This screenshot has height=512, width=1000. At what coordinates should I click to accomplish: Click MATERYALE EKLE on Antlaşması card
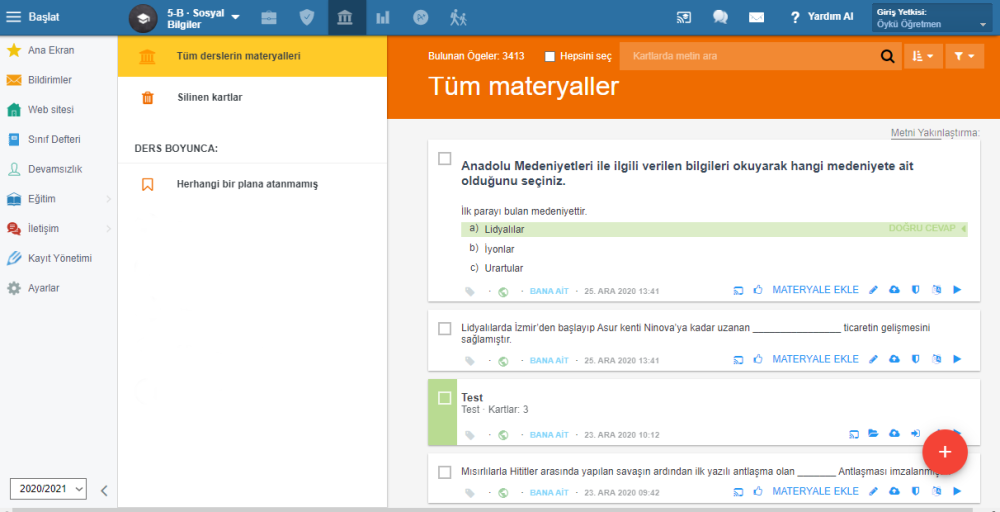(x=816, y=491)
